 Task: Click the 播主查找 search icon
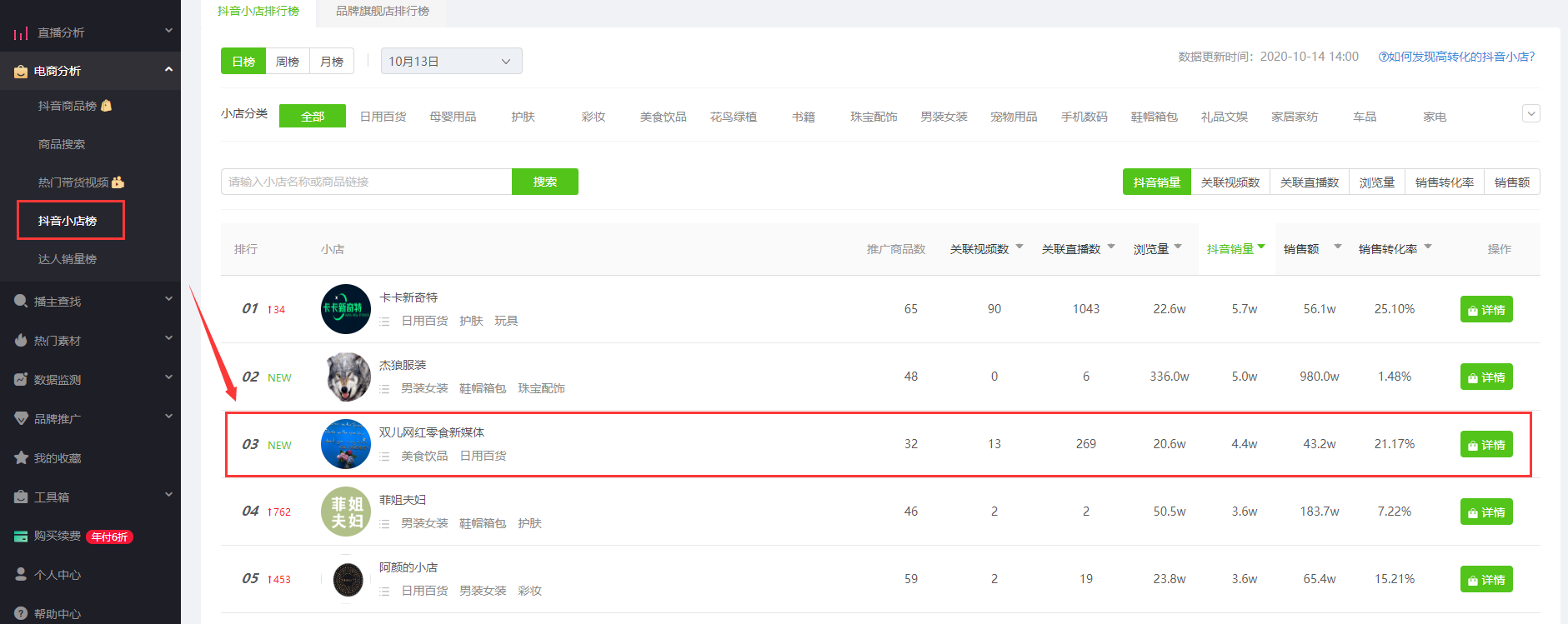click(x=21, y=301)
